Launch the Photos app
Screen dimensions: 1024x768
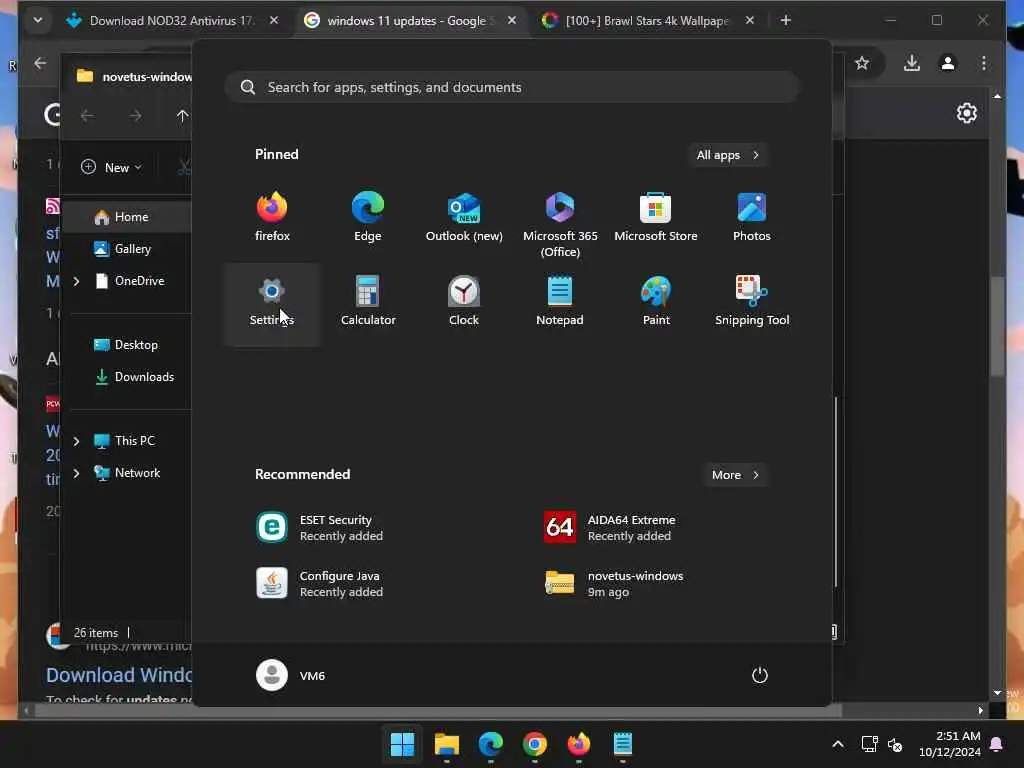point(752,217)
